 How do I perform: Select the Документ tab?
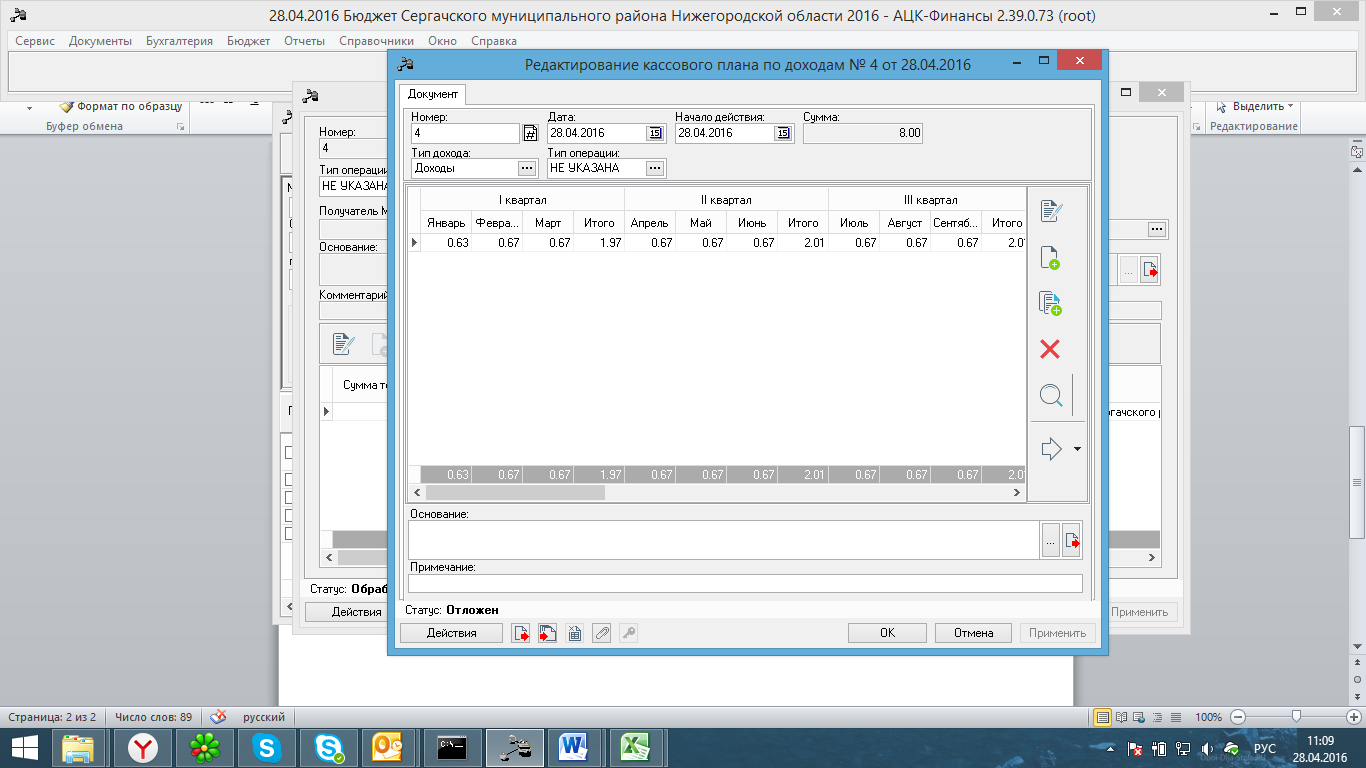click(433, 94)
